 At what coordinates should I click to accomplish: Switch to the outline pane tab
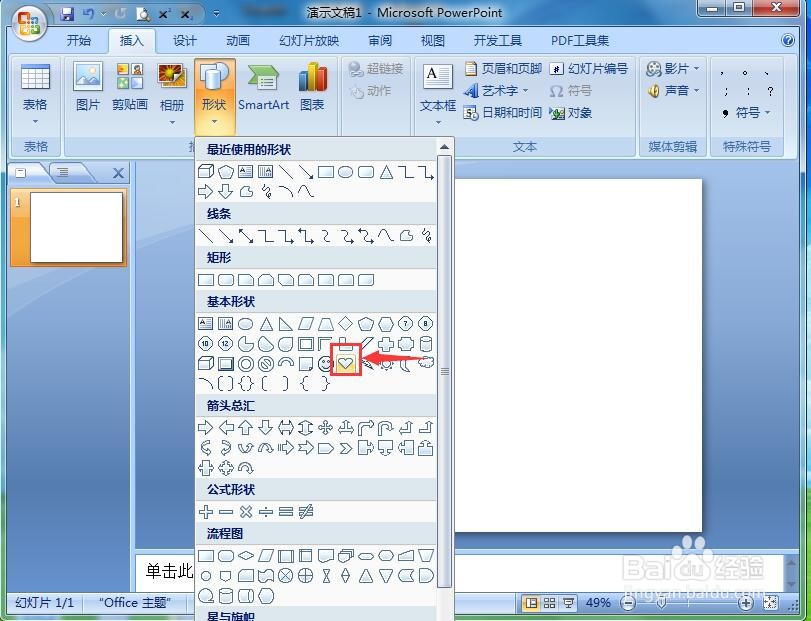click(64, 173)
